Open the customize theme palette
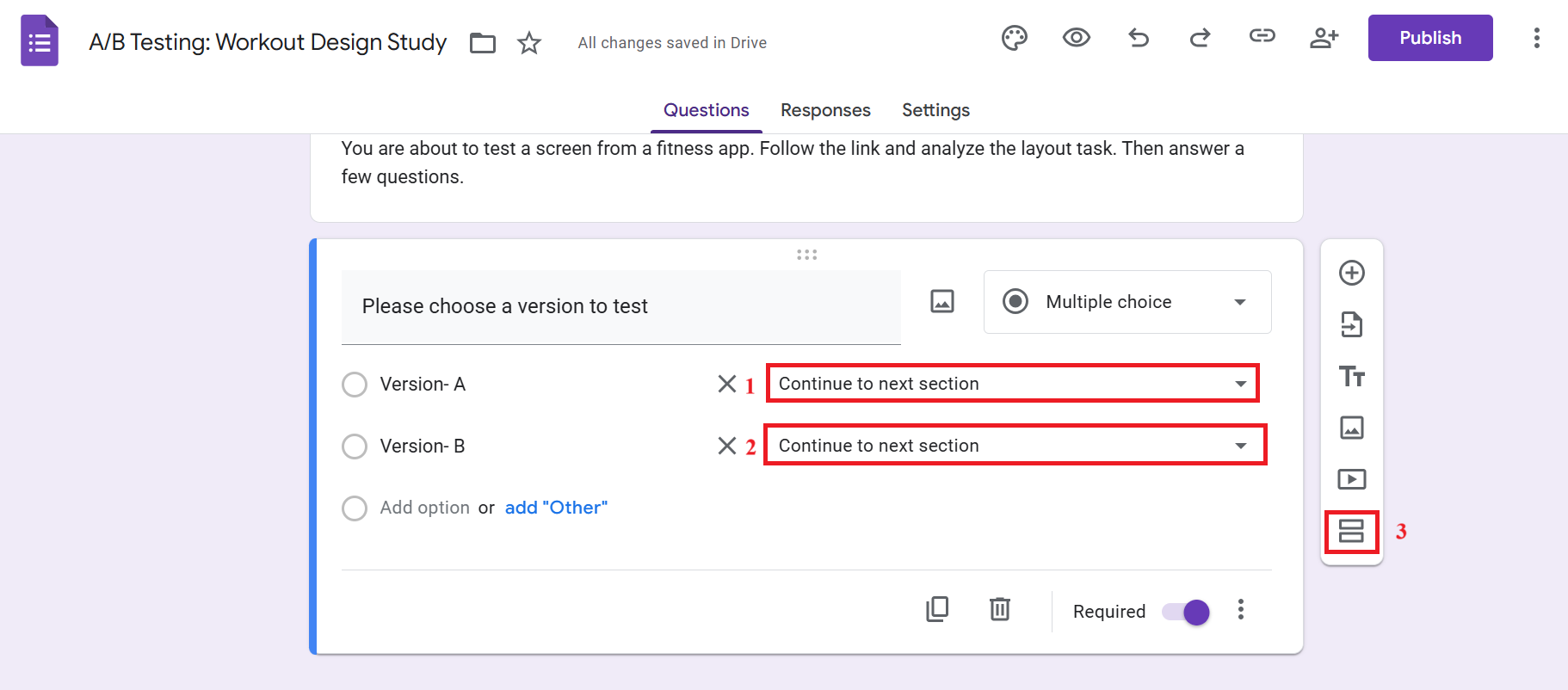This screenshot has height=690, width=1568. click(x=1015, y=39)
